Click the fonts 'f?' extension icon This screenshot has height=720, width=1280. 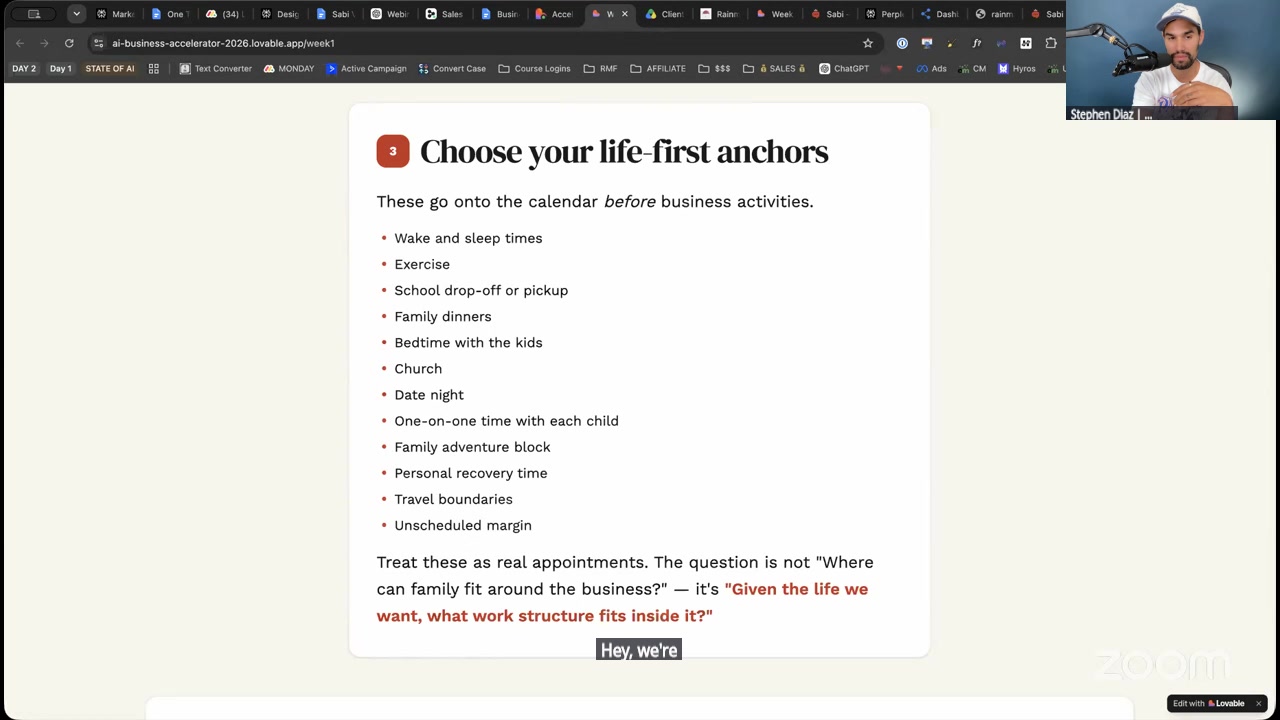[977, 43]
